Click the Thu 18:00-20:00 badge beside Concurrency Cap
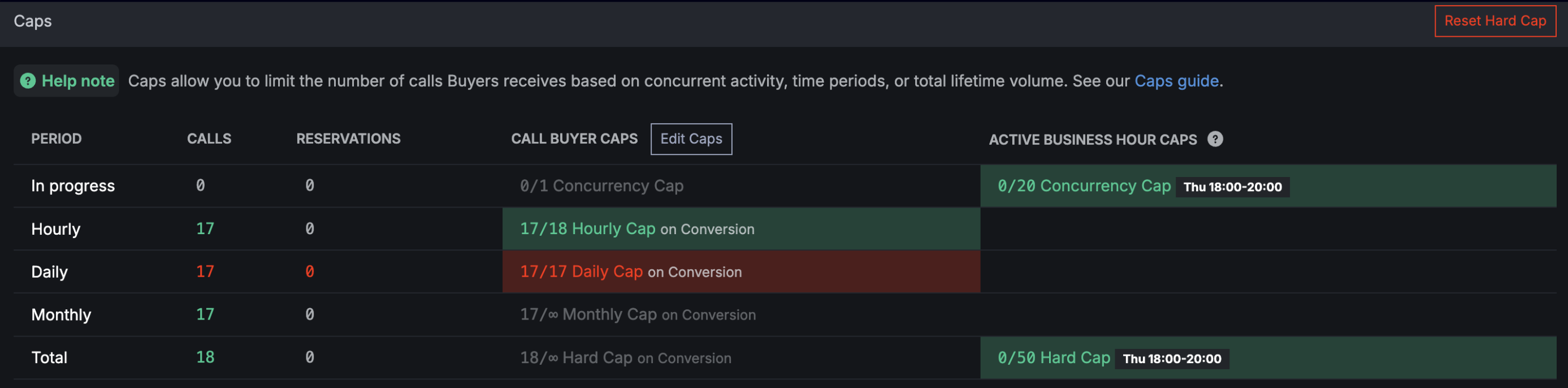 (1232, 187)
